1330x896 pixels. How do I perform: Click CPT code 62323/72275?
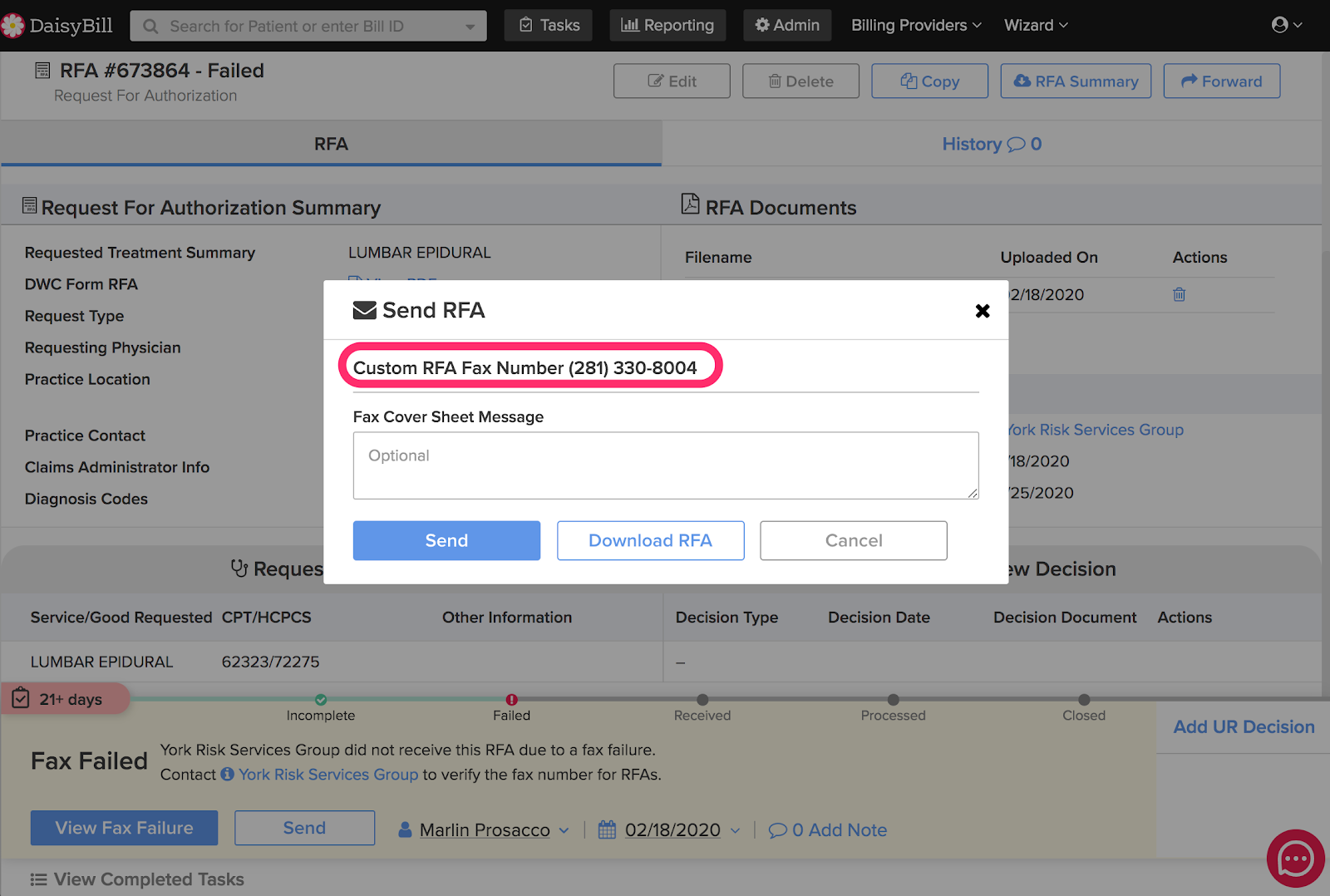(270, 662)
